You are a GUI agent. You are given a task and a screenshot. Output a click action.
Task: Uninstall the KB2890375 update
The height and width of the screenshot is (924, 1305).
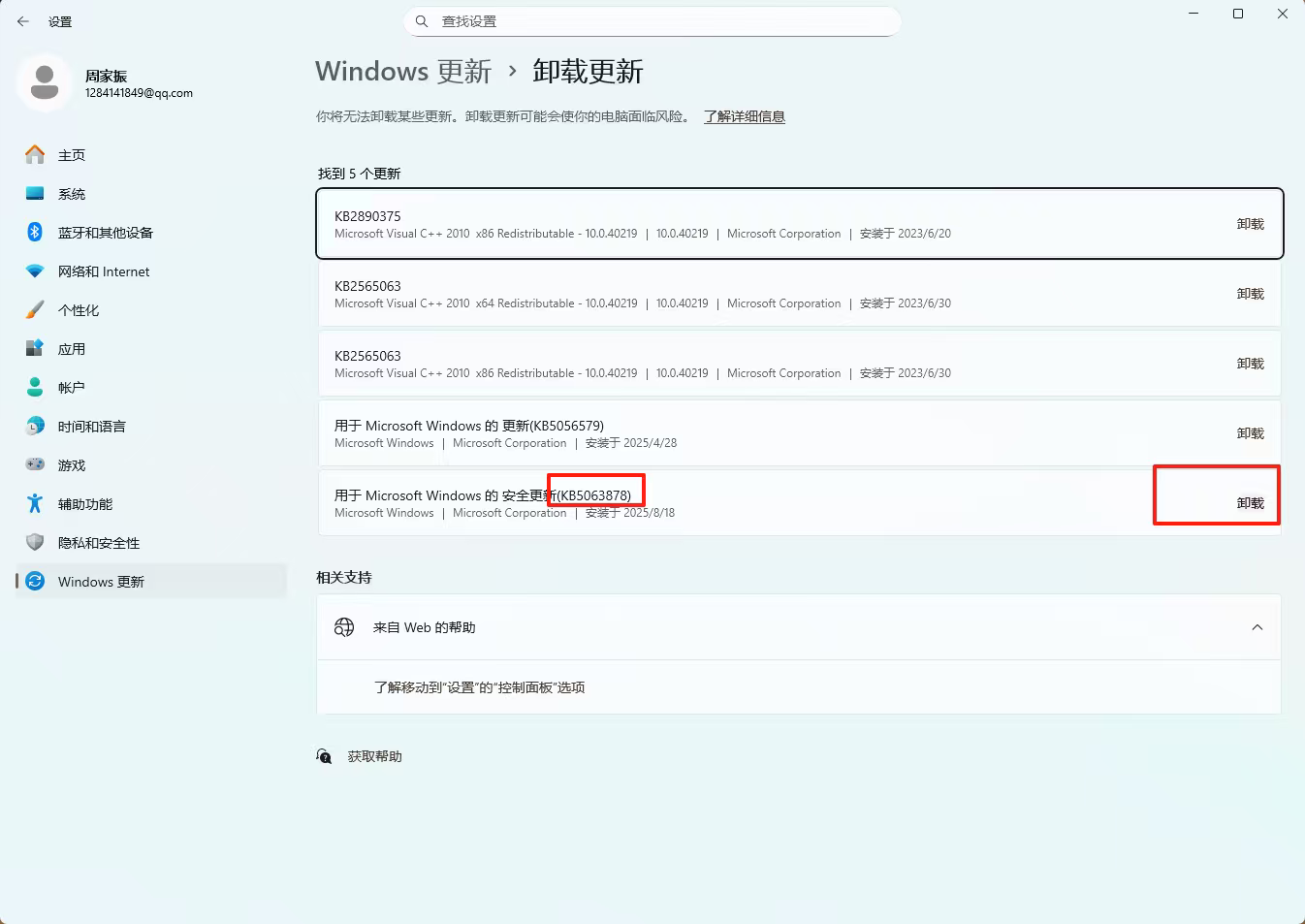(x=1250, y=224)
